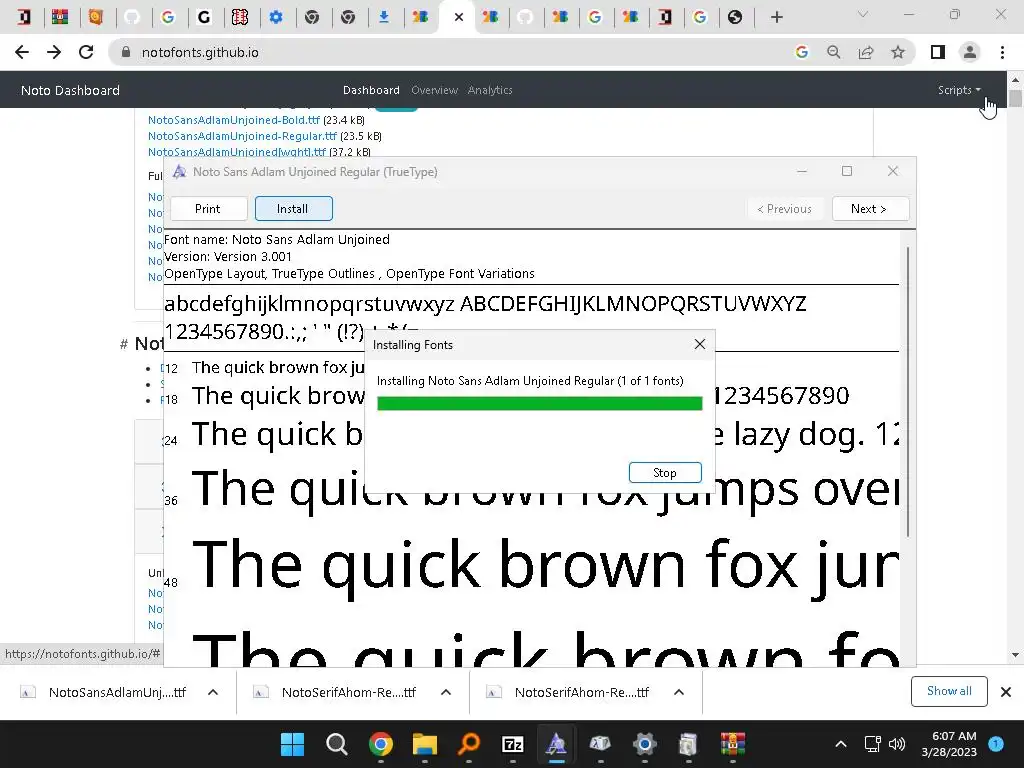Switch to the Downloads arrow tab

pos(384,17)
